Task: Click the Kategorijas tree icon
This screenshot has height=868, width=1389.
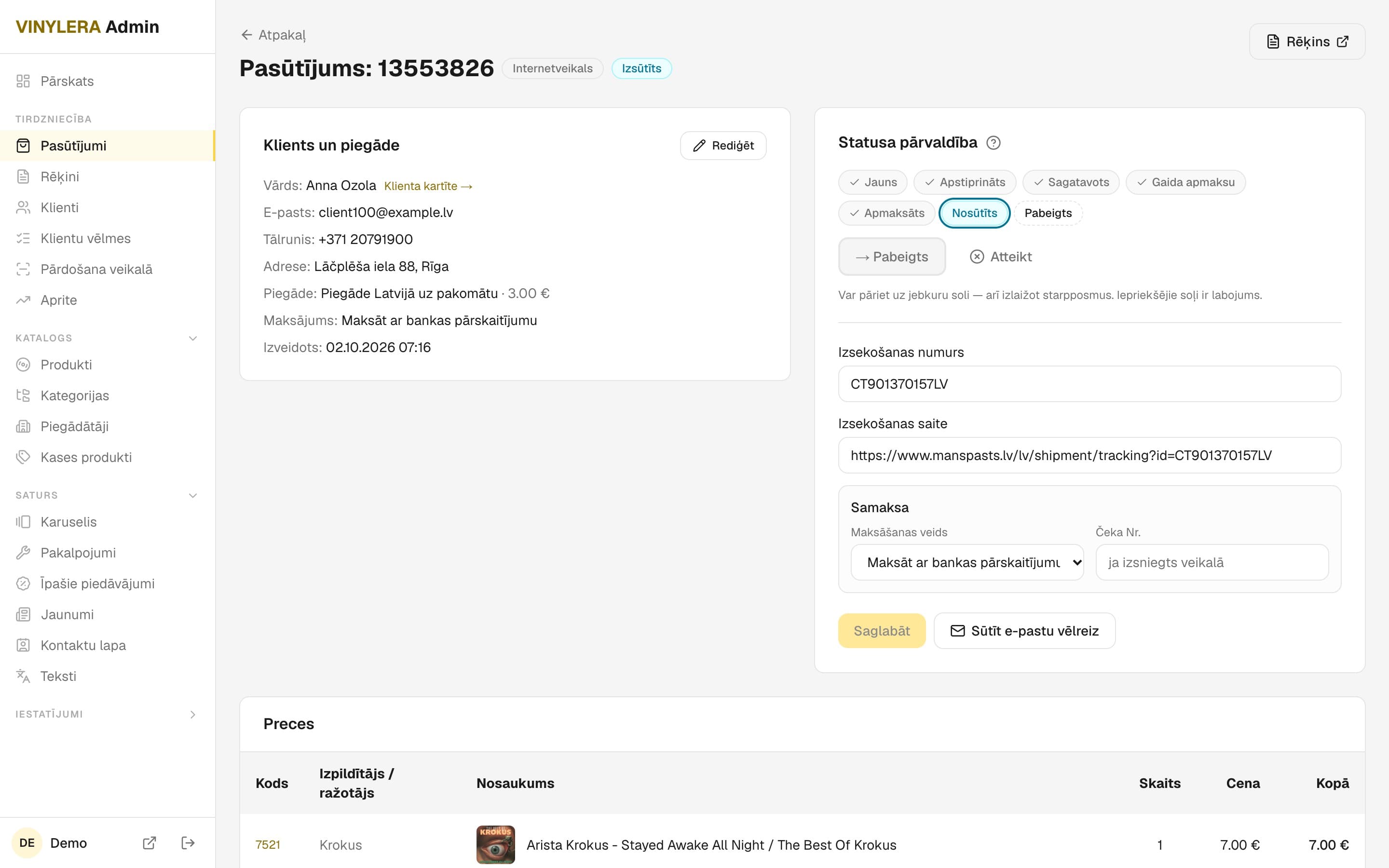Action: click(23, 395)
